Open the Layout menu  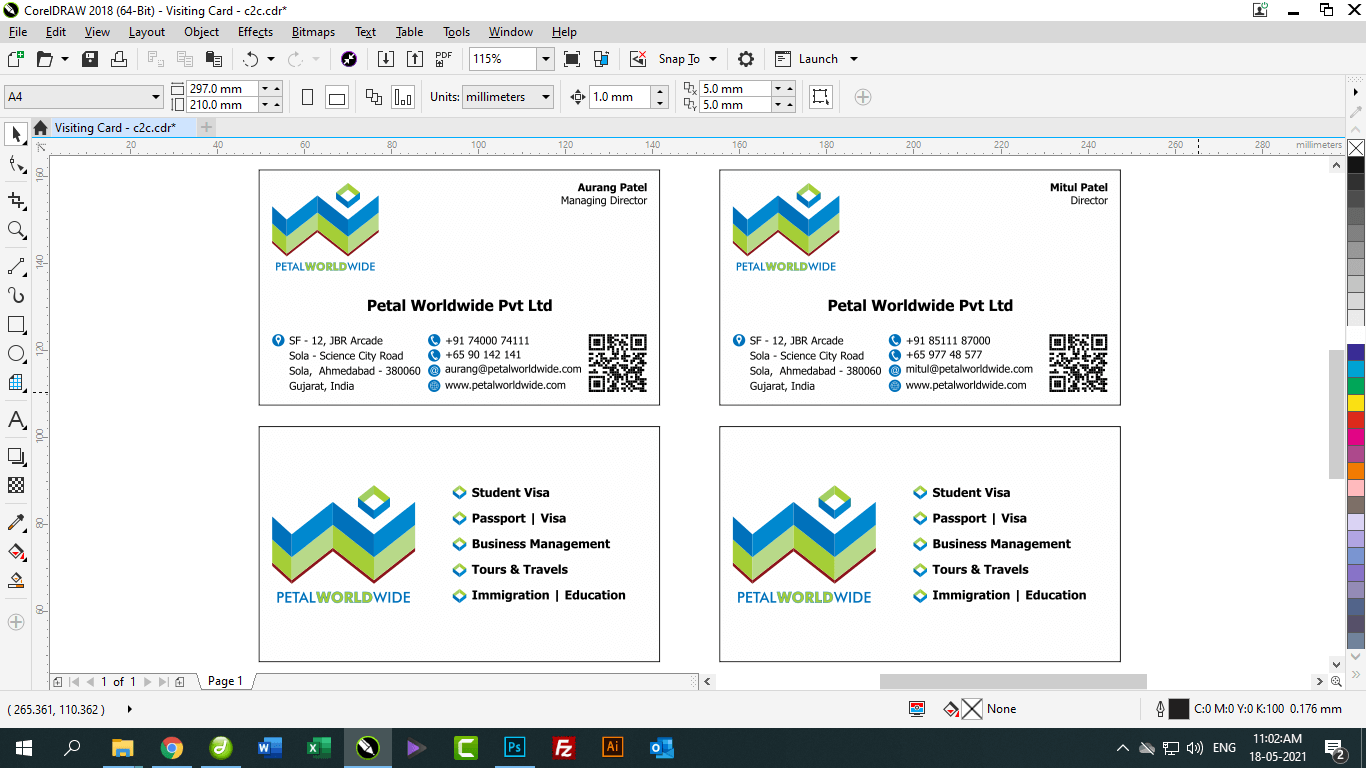(x=146, y=32)
